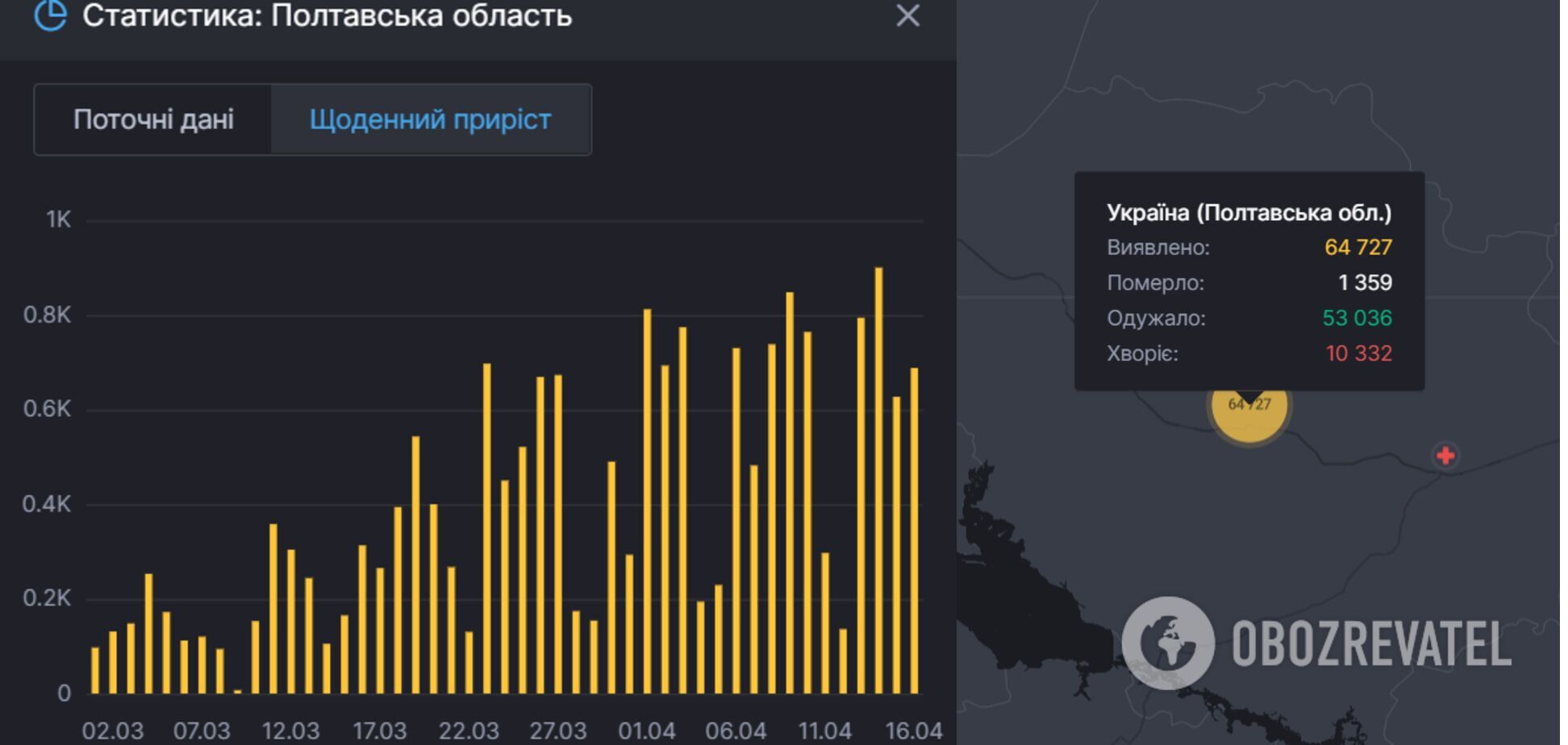Switch to the Поточні дані tab
This screenshot has width=1568, height=745.
[153, 119]
